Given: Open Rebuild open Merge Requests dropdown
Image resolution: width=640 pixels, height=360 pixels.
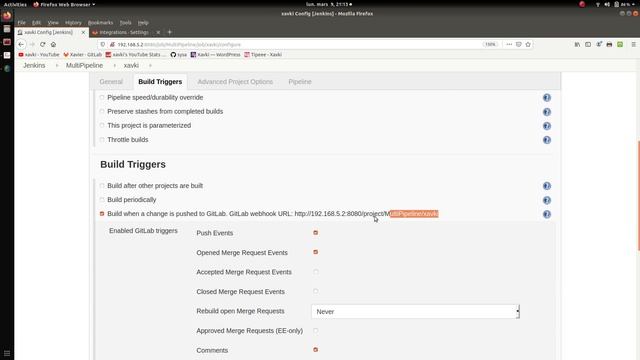Looking at the screenshot, I should pos(416,311).
